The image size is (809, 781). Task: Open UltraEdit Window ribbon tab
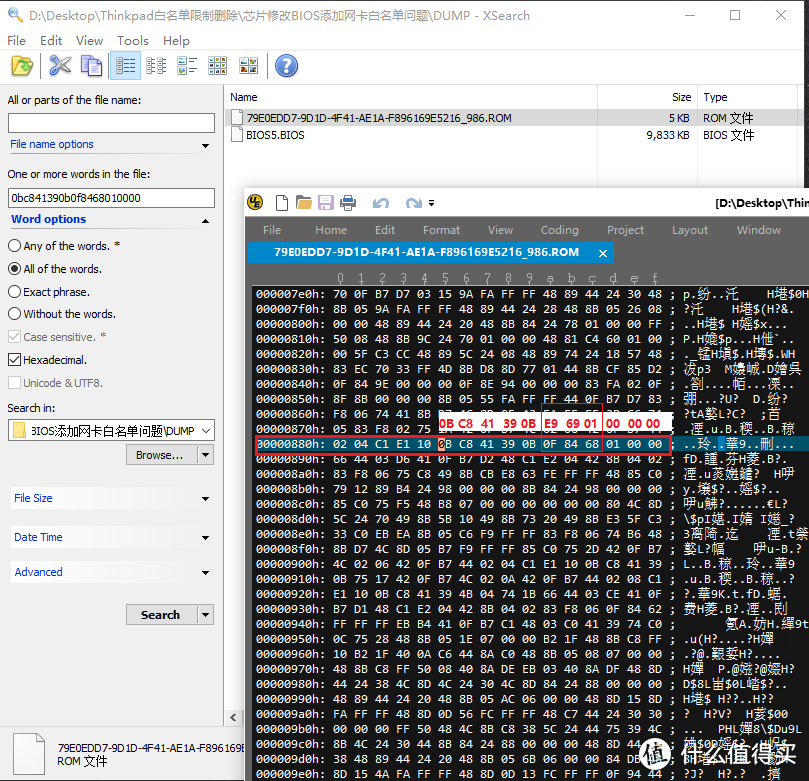pyautogui.click(x=758, y=230)
